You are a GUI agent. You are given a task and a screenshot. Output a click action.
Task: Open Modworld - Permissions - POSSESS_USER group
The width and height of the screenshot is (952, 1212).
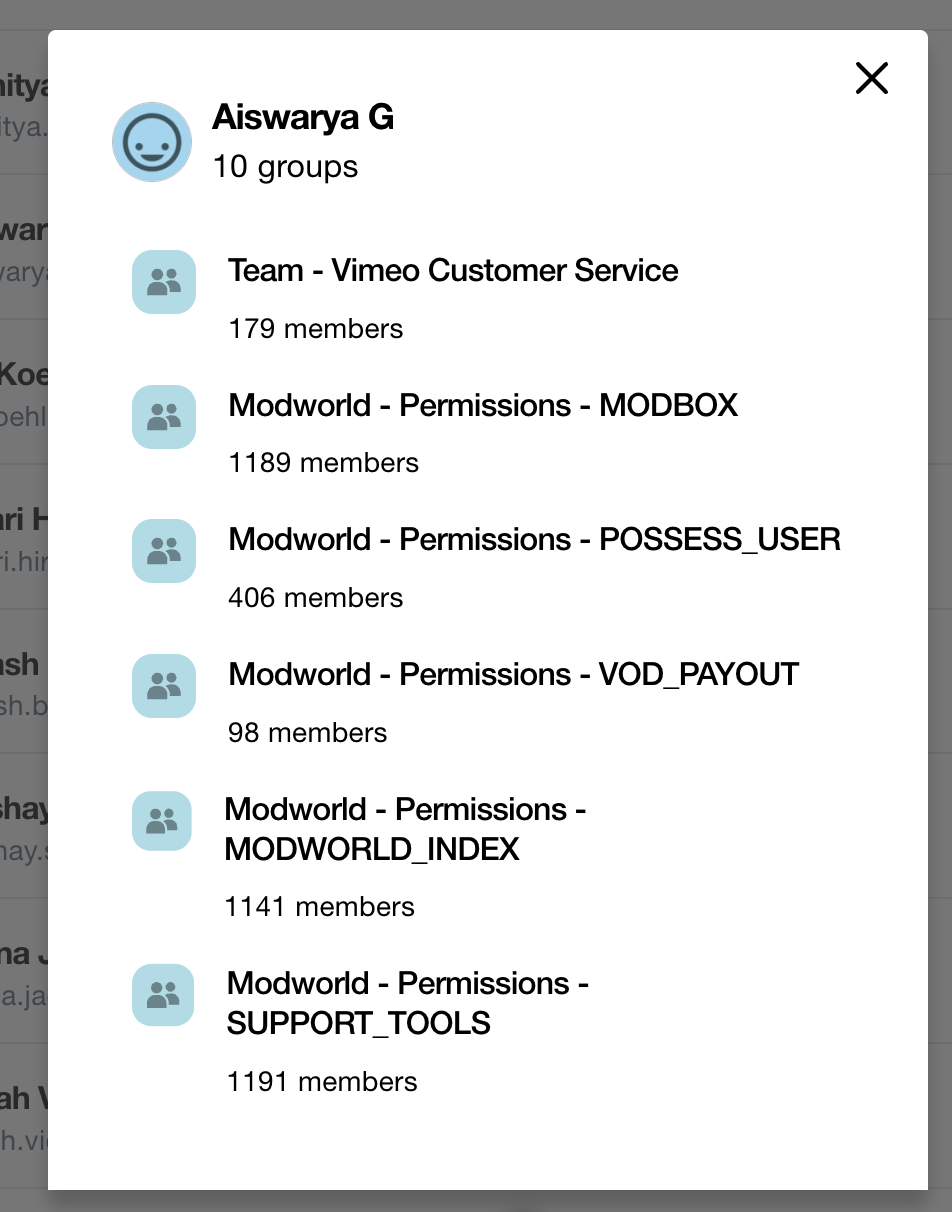(x=534, y=540)
